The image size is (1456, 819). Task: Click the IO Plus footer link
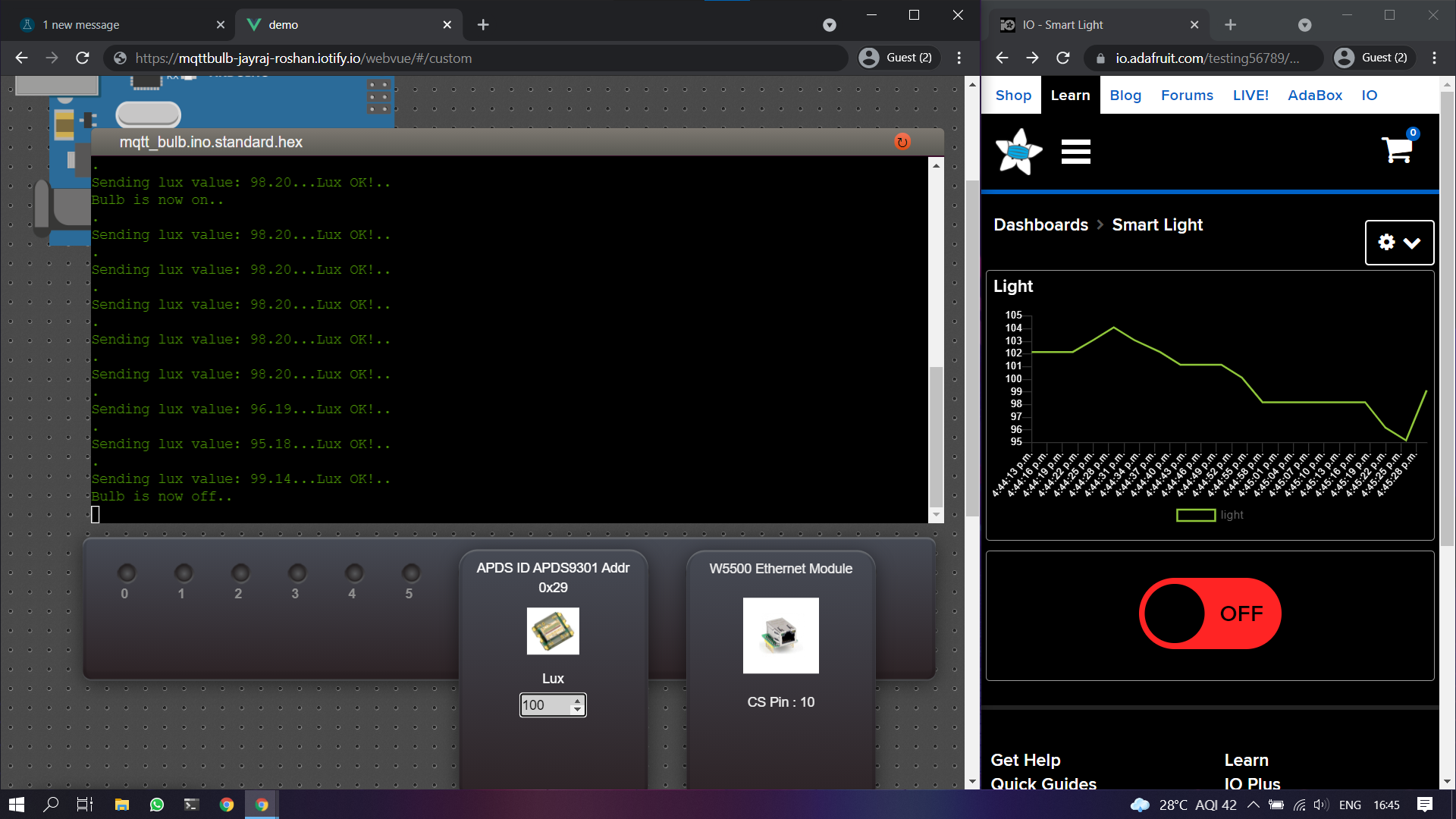click(1252, 783)
